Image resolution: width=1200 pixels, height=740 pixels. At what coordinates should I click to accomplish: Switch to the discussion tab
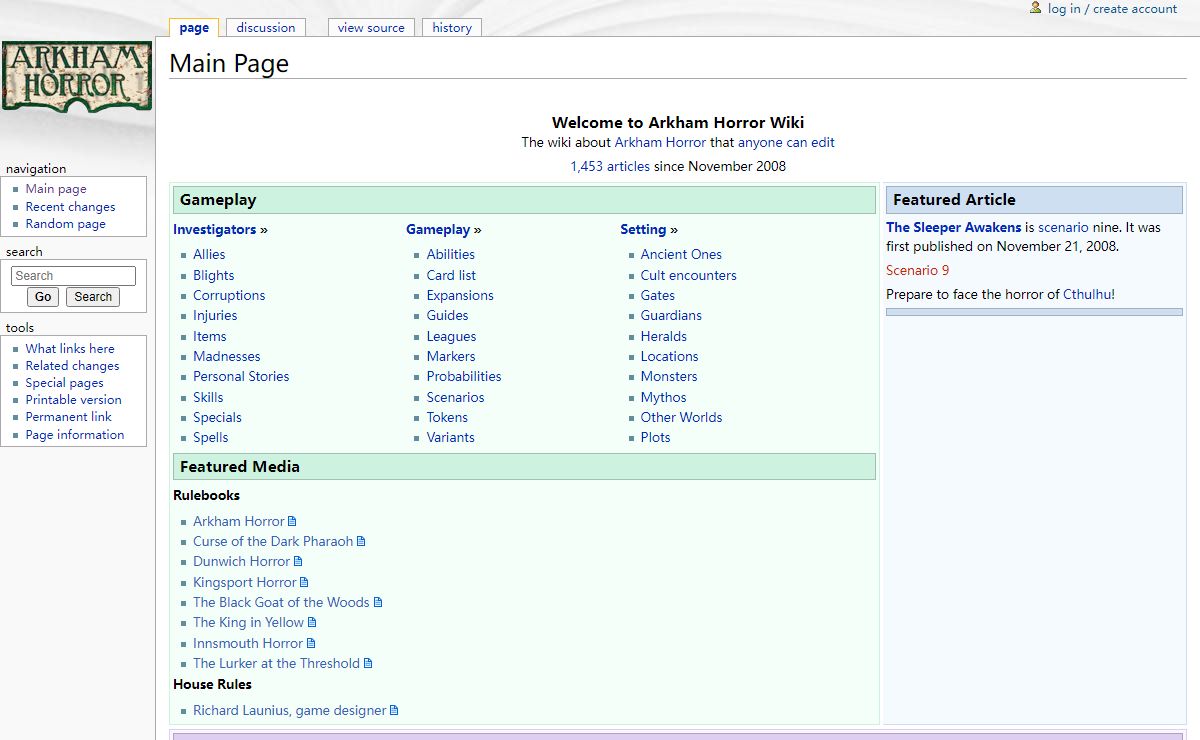coord(266,28)
